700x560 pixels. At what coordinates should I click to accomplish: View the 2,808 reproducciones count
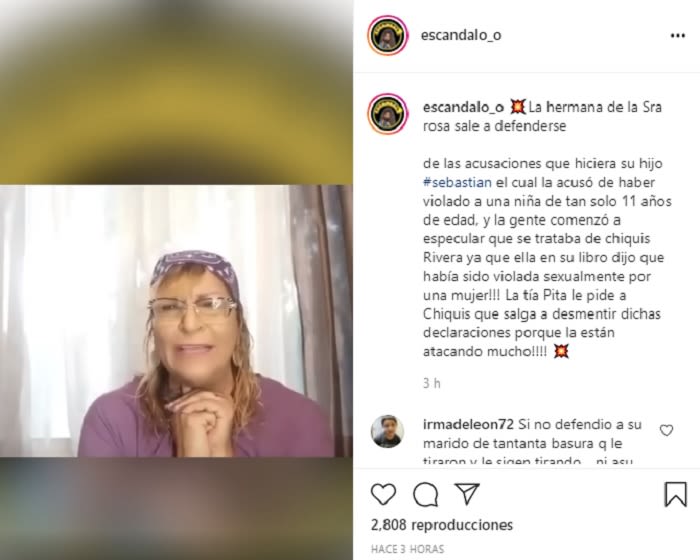pyautogui.click(x=442, y=525)
